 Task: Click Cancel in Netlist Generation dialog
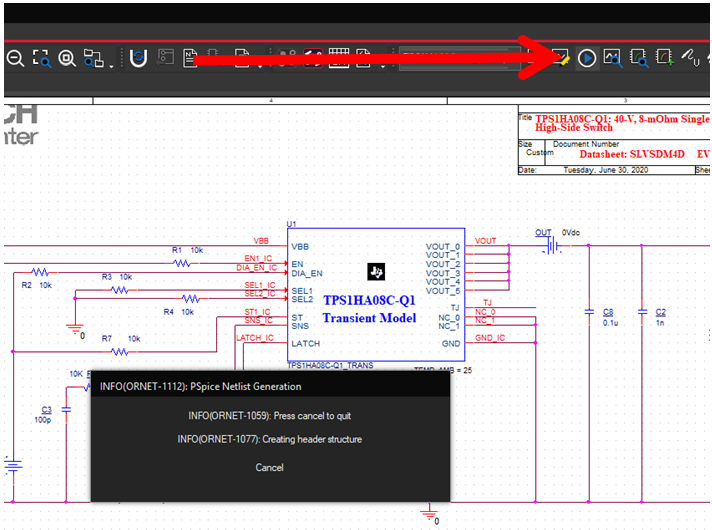tap(269, 467)
